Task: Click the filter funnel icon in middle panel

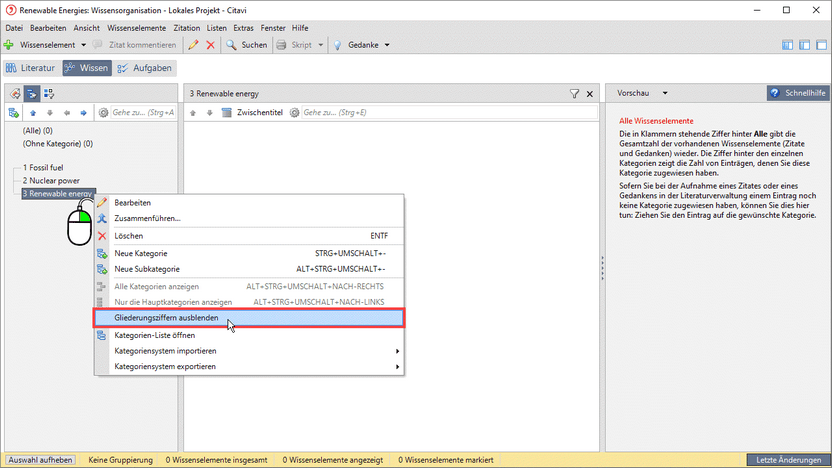Action: point(574,94)
